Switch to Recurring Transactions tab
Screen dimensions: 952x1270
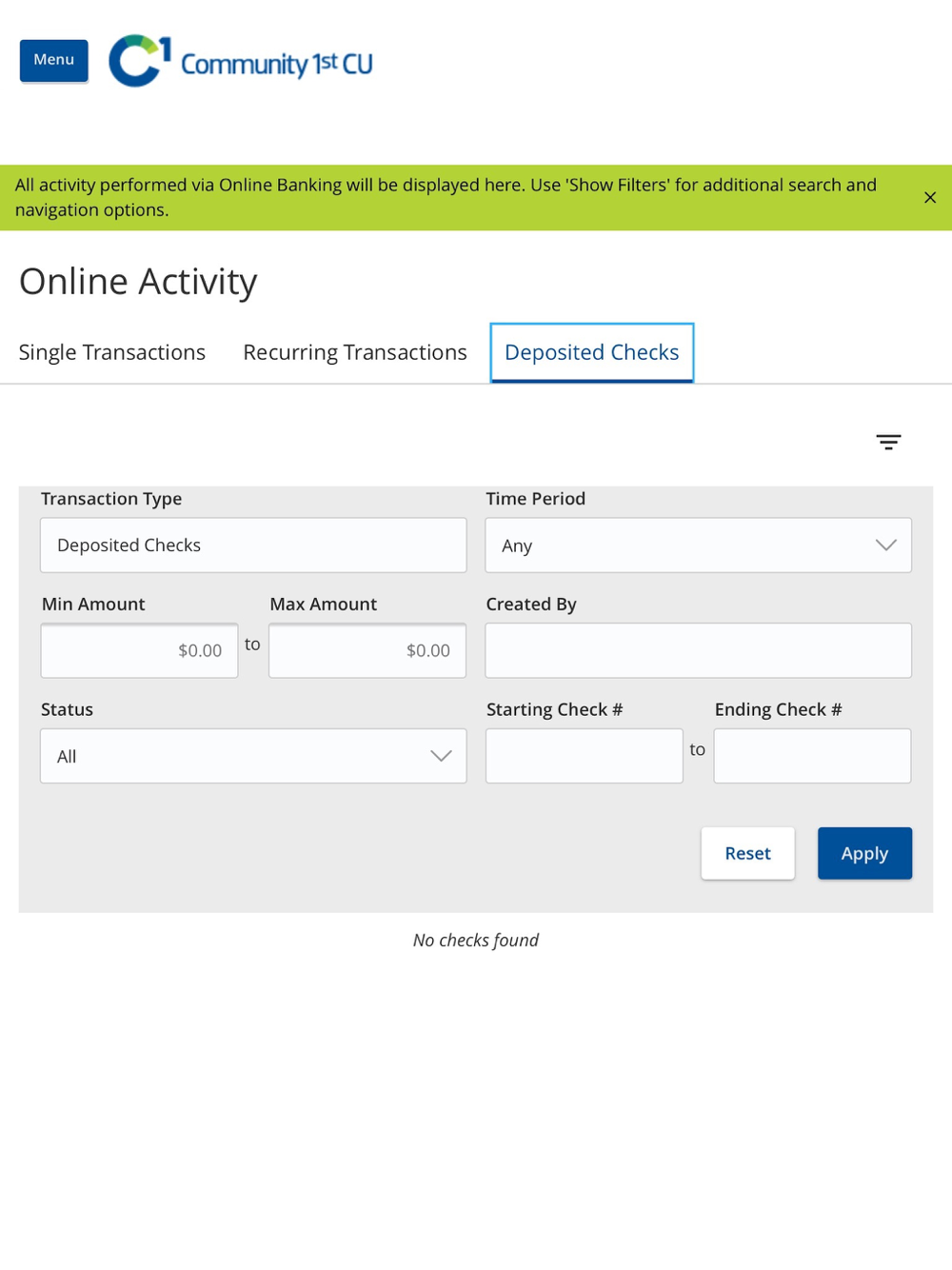355,352
